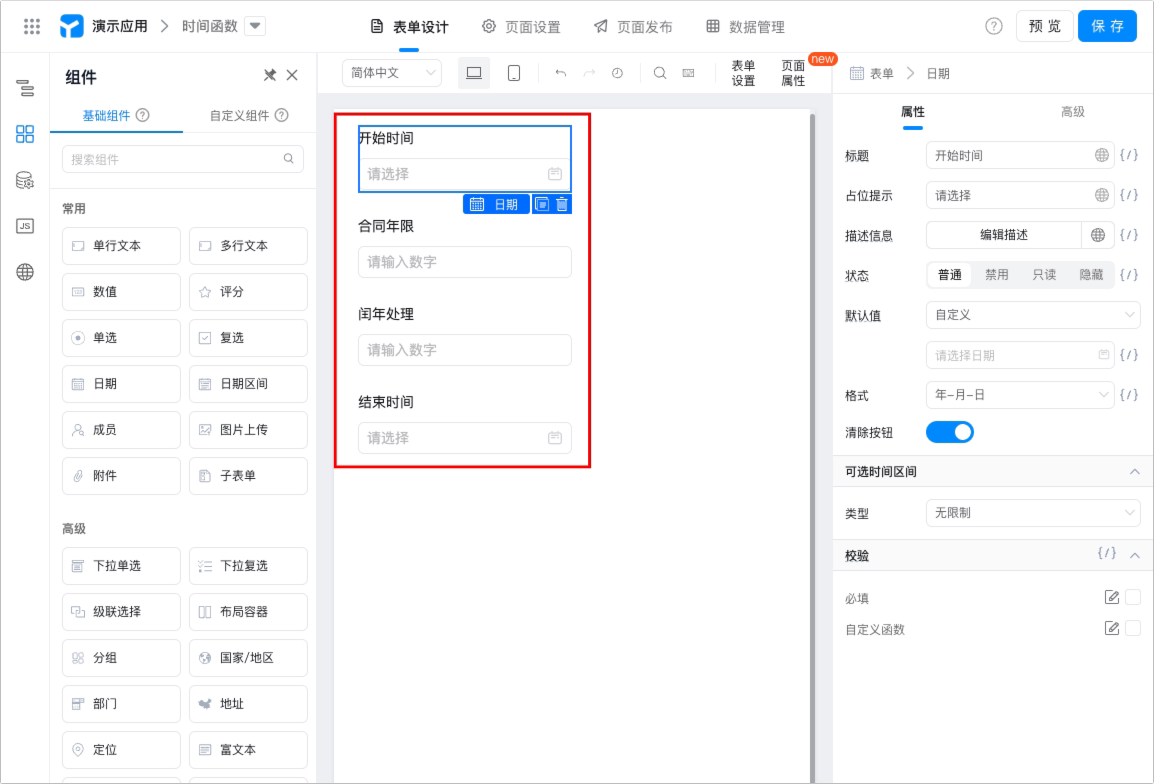Delete the selected 开始时间 field with trash icon
Screen dimensions: 1154x784
click(x=562, y=205)
